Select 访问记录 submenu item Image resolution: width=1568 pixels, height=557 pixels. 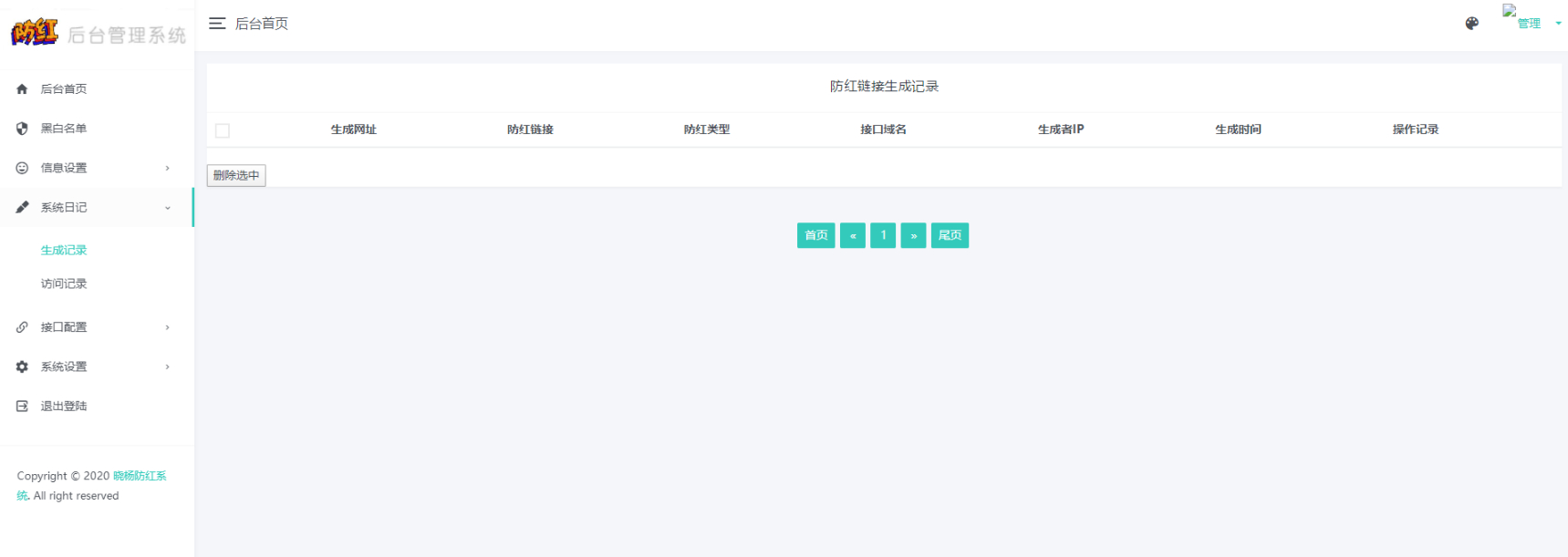tap(64, 284)
